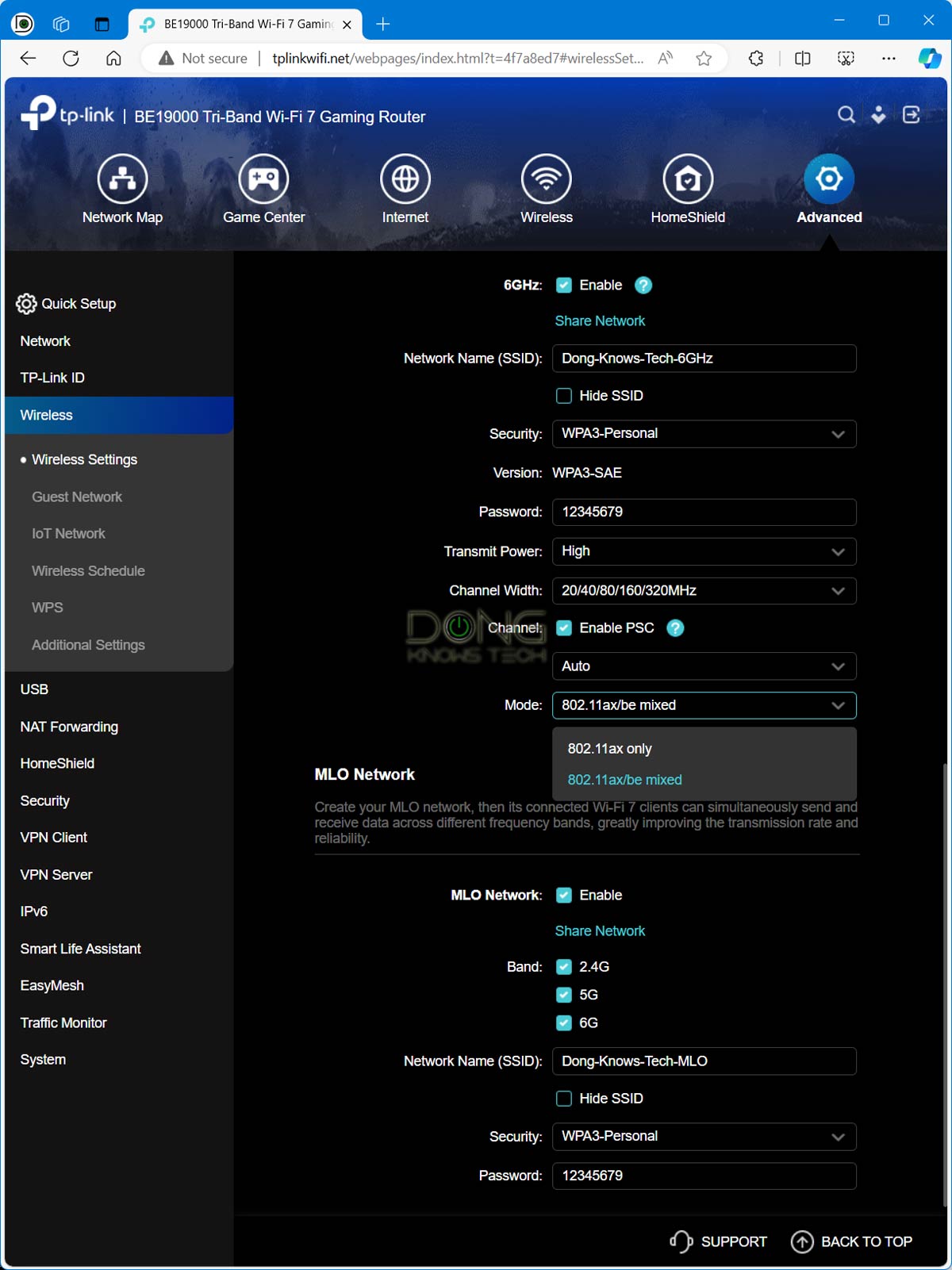
Task: Open Quick Setup in the sidebar
Action: 67,304
